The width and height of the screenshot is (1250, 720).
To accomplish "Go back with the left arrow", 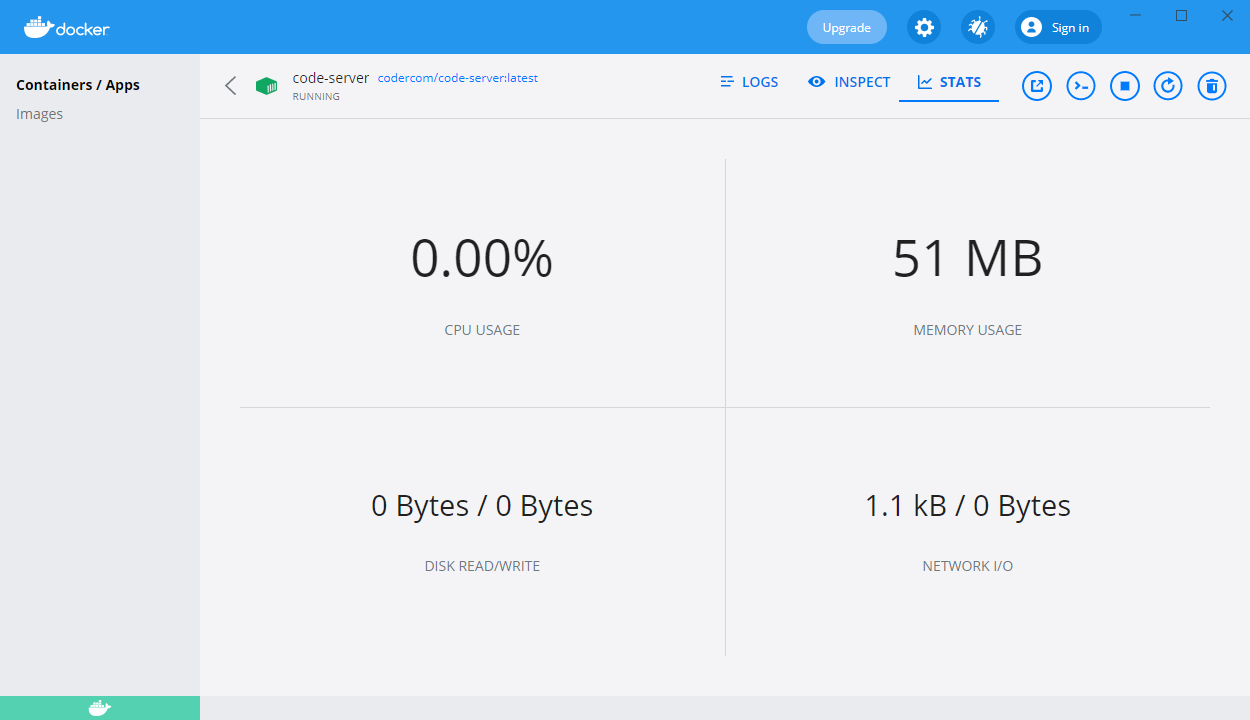I will (x=231, y=86).
